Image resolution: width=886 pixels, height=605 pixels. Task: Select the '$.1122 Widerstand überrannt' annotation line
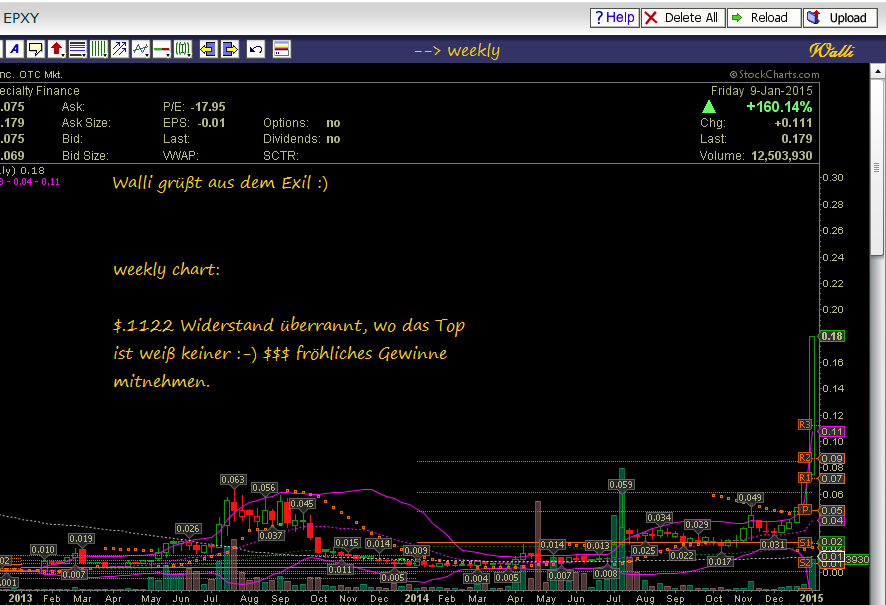click(289, 326)
